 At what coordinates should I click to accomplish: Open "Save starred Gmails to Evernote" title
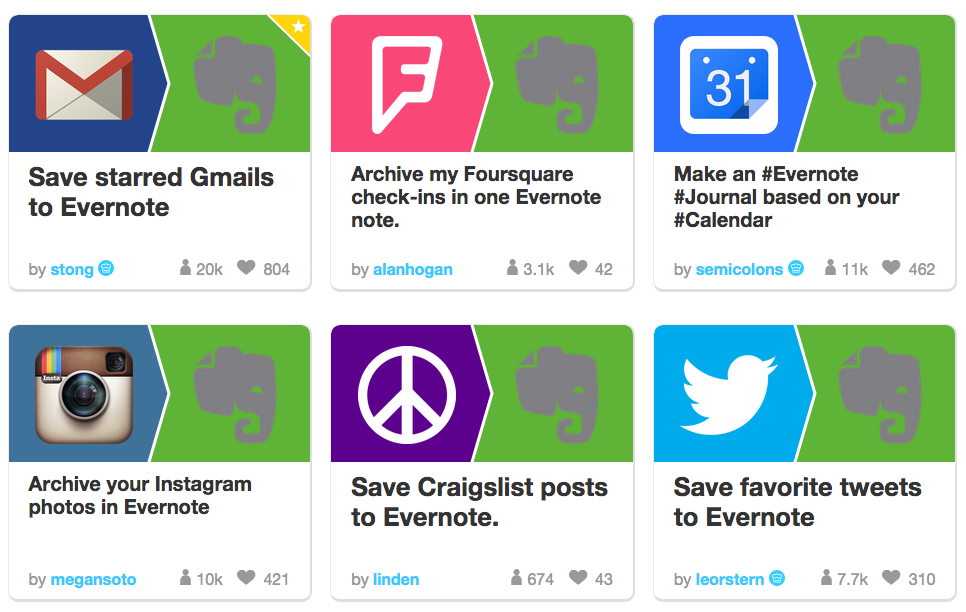click(151, 192)
